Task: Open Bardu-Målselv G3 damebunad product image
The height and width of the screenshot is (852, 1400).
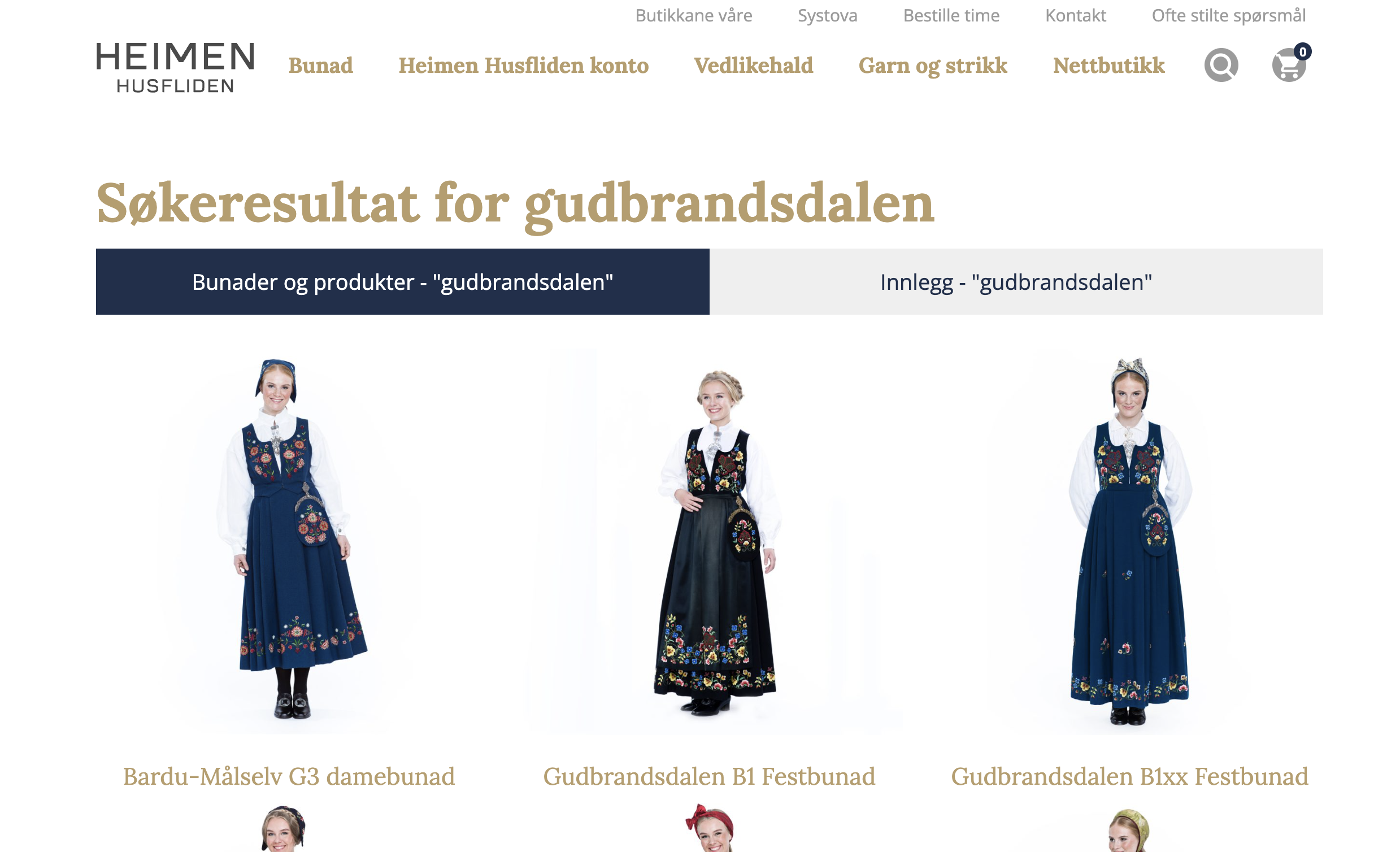Action: (289, 541)
